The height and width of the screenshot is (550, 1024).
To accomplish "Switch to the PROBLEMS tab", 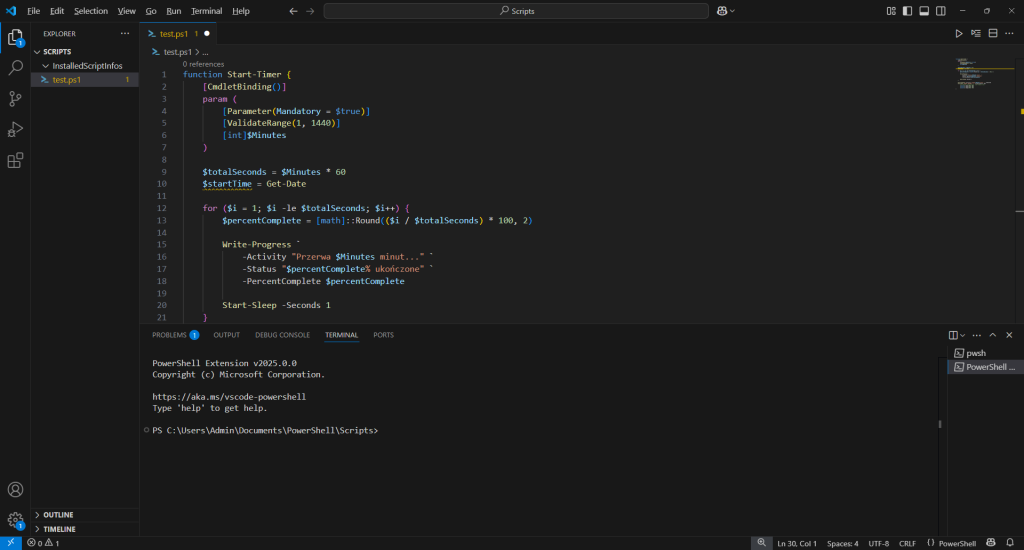I will (175, 335).
